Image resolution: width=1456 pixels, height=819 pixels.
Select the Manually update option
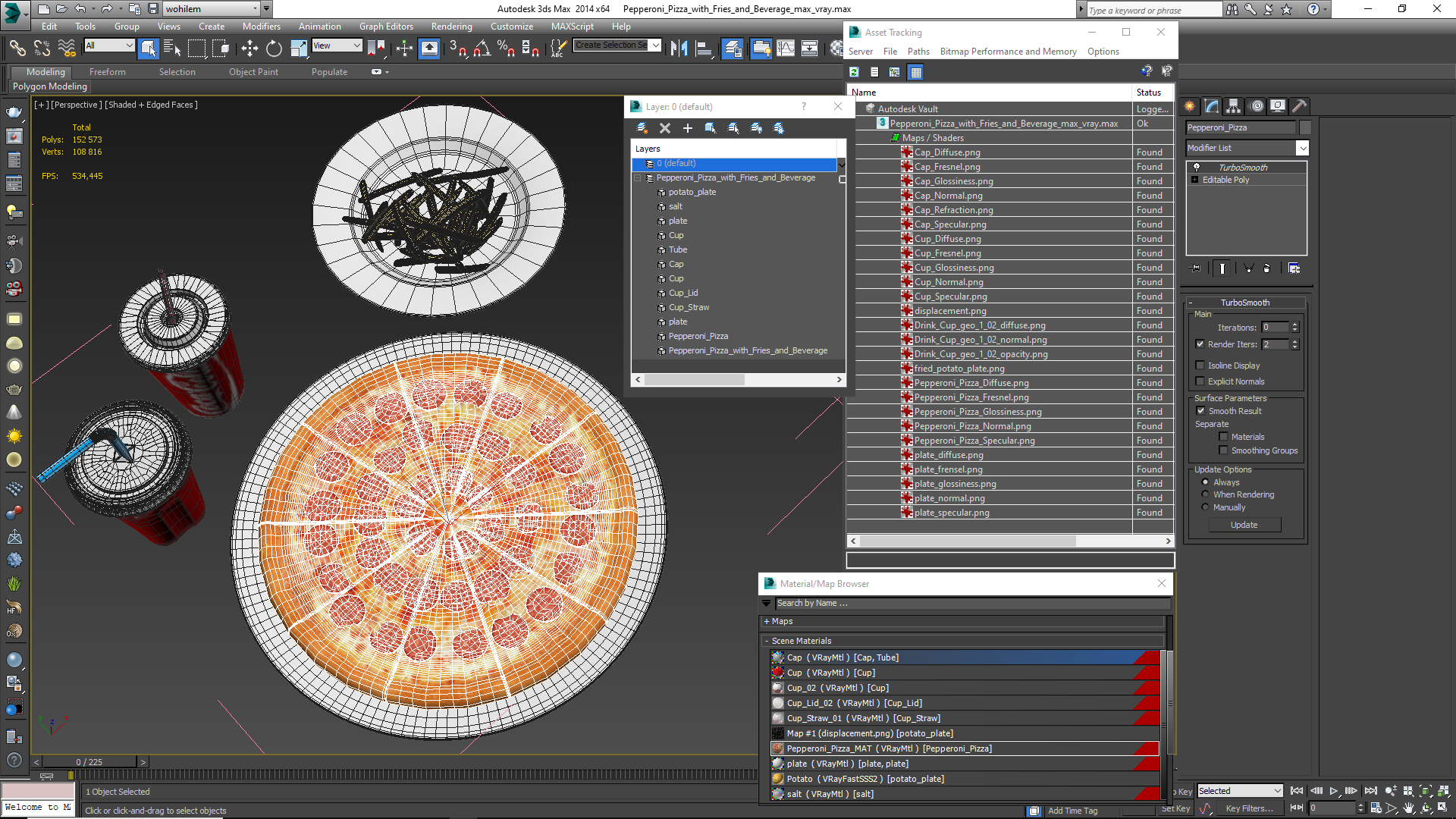[x=1205, y=507]
